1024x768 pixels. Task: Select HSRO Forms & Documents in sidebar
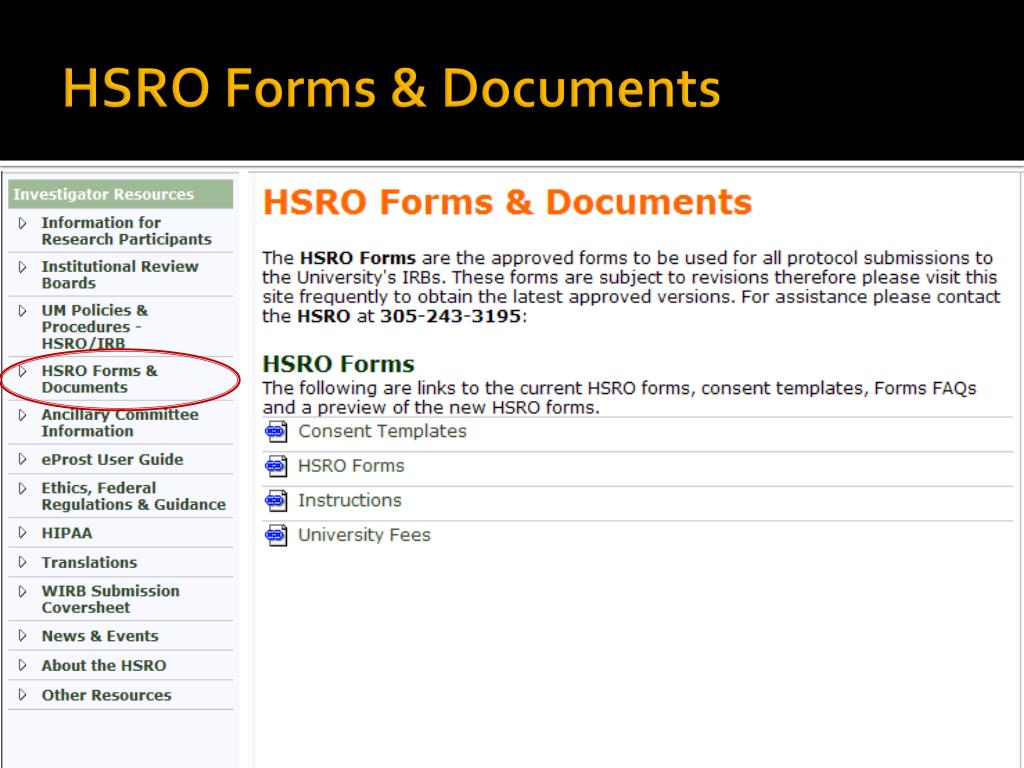click(x=100, y=379)
